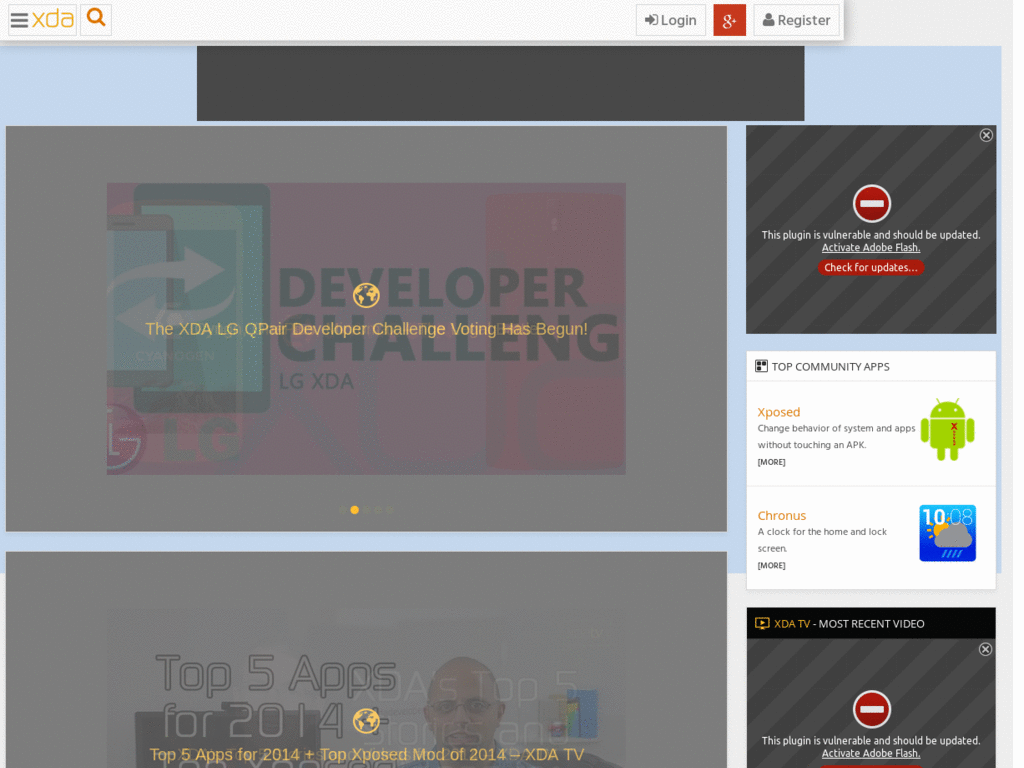The height and width of the screenshot is (768, 1024).
Task: Click the Xposed Android robot icon
Action: pyautogui.click(x=947, y=429)
